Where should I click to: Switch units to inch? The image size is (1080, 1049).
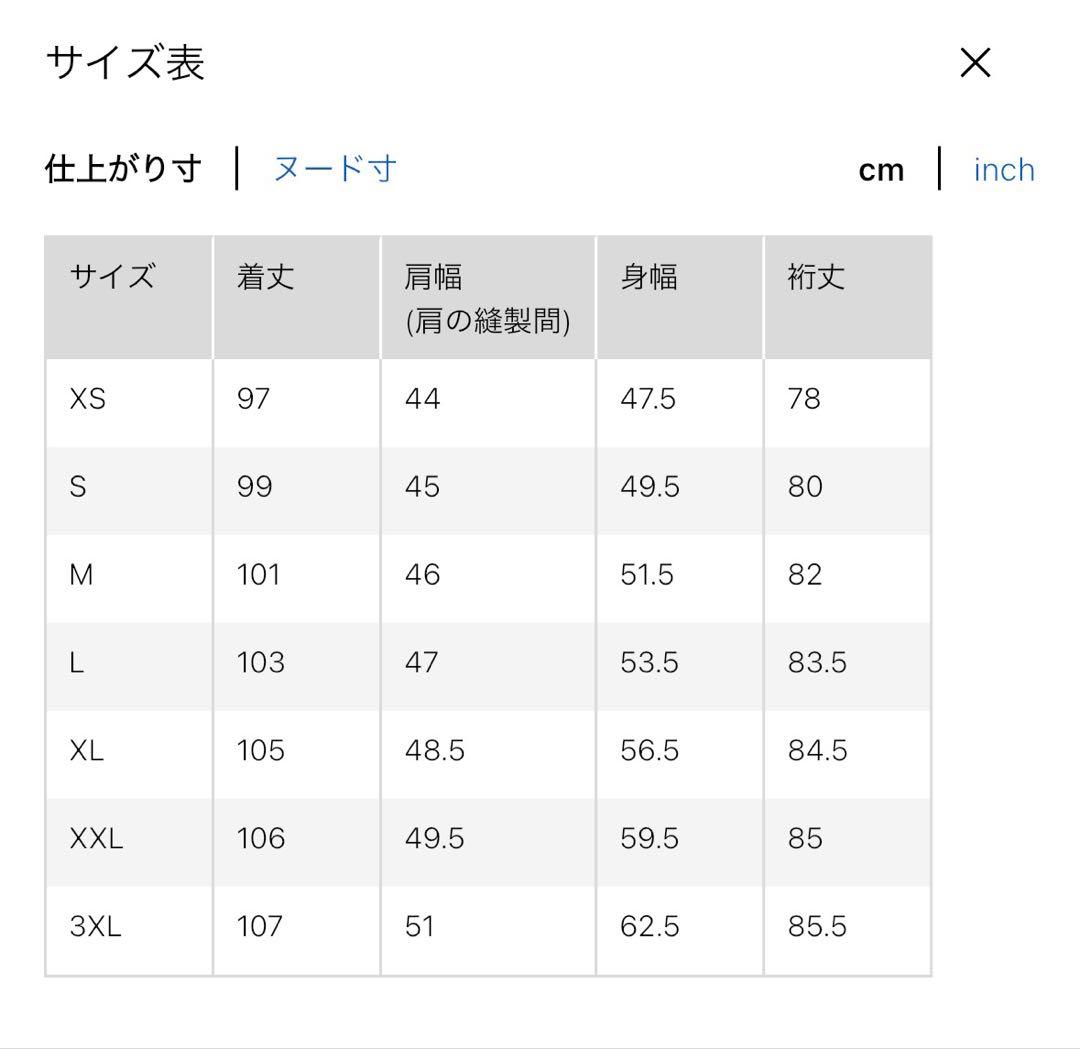click(x=1004, y=168)
